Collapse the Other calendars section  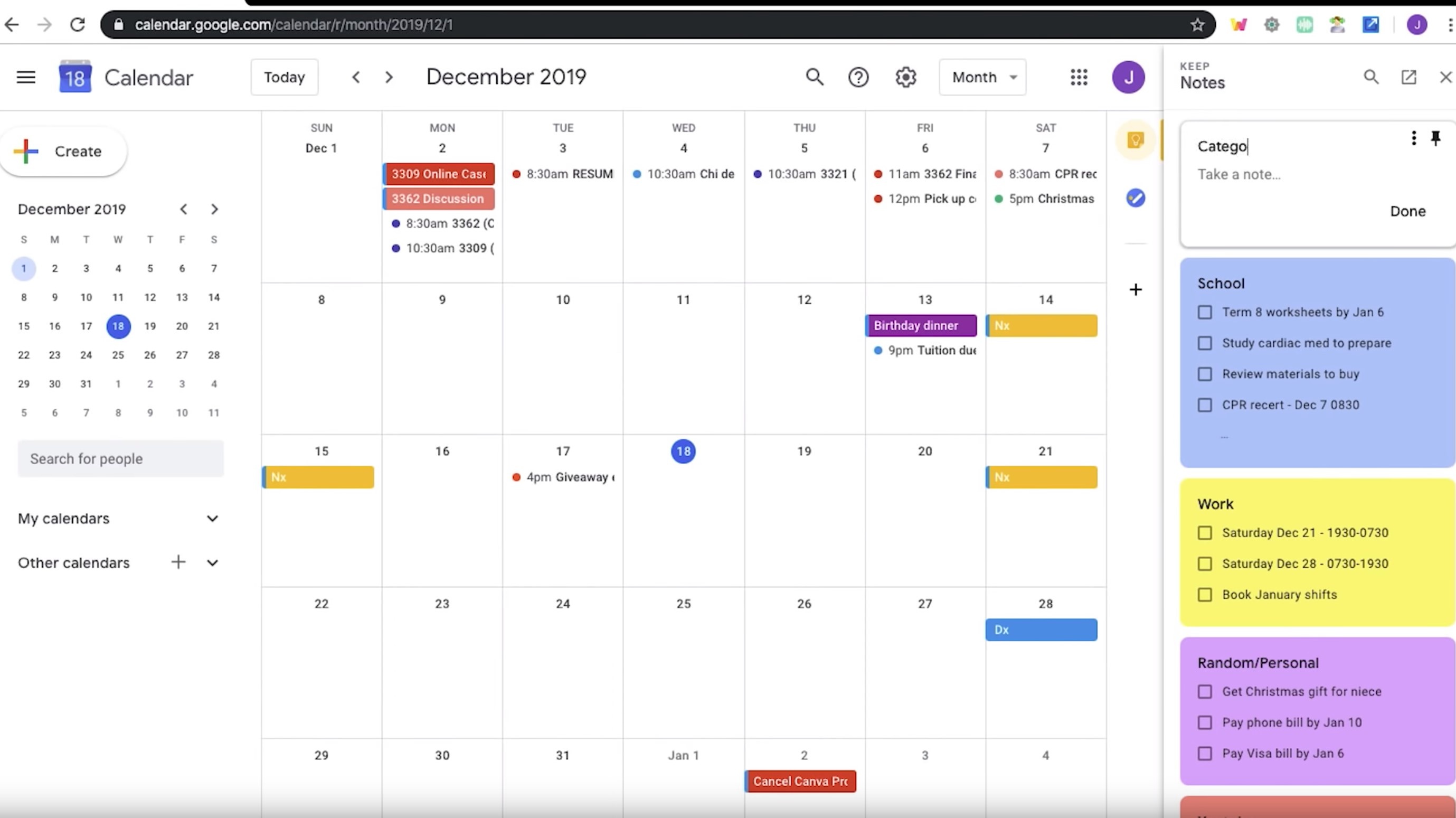[212, 562]
